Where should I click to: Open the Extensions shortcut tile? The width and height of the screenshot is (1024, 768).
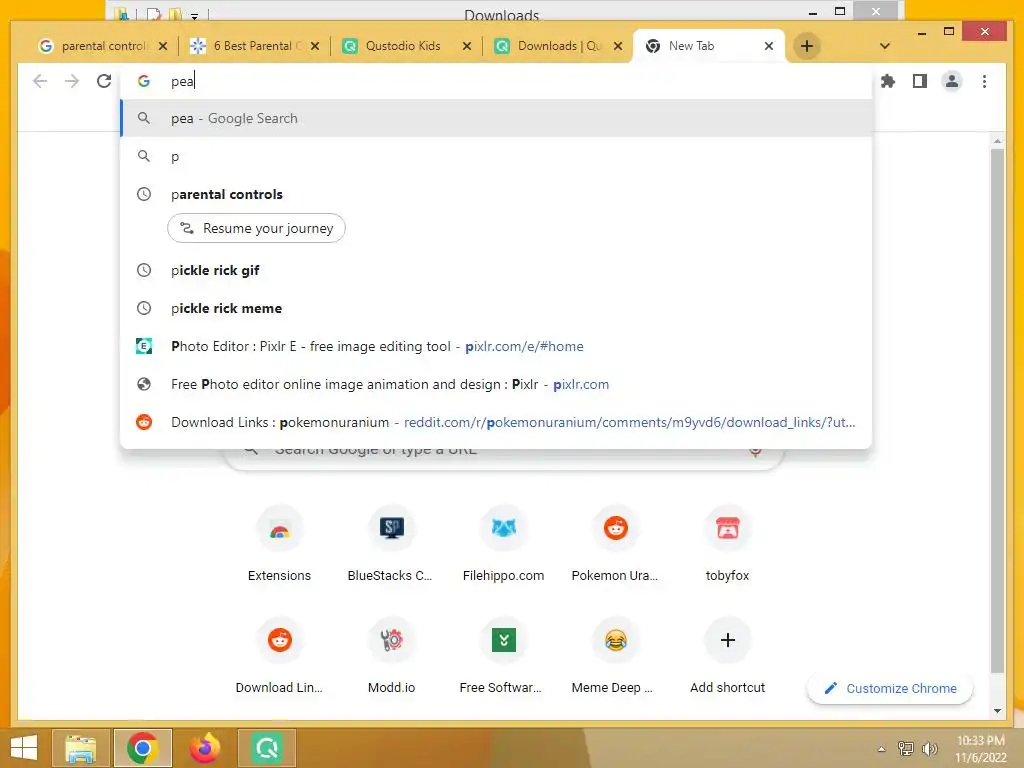click(280, 545)
